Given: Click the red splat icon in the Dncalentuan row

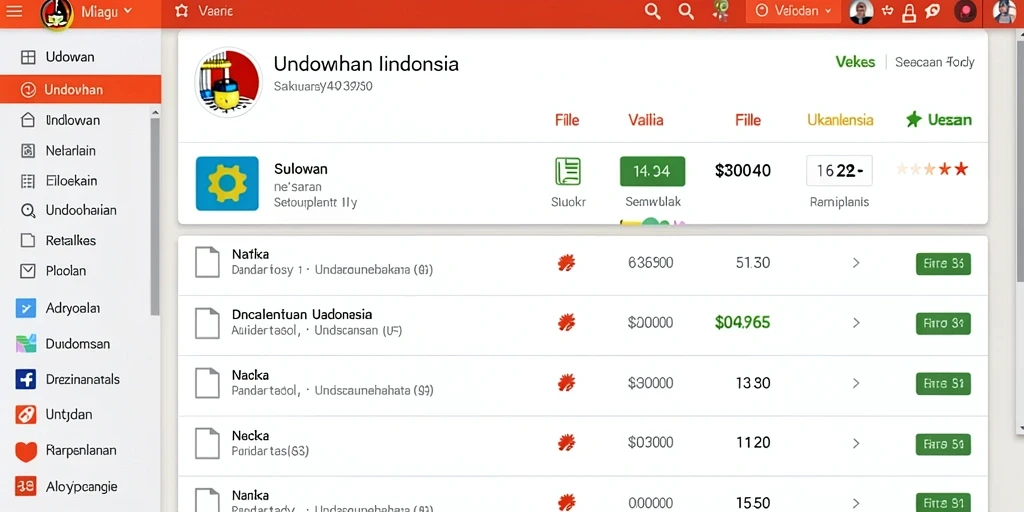Looking at the screenshot, I should (566, 323).
